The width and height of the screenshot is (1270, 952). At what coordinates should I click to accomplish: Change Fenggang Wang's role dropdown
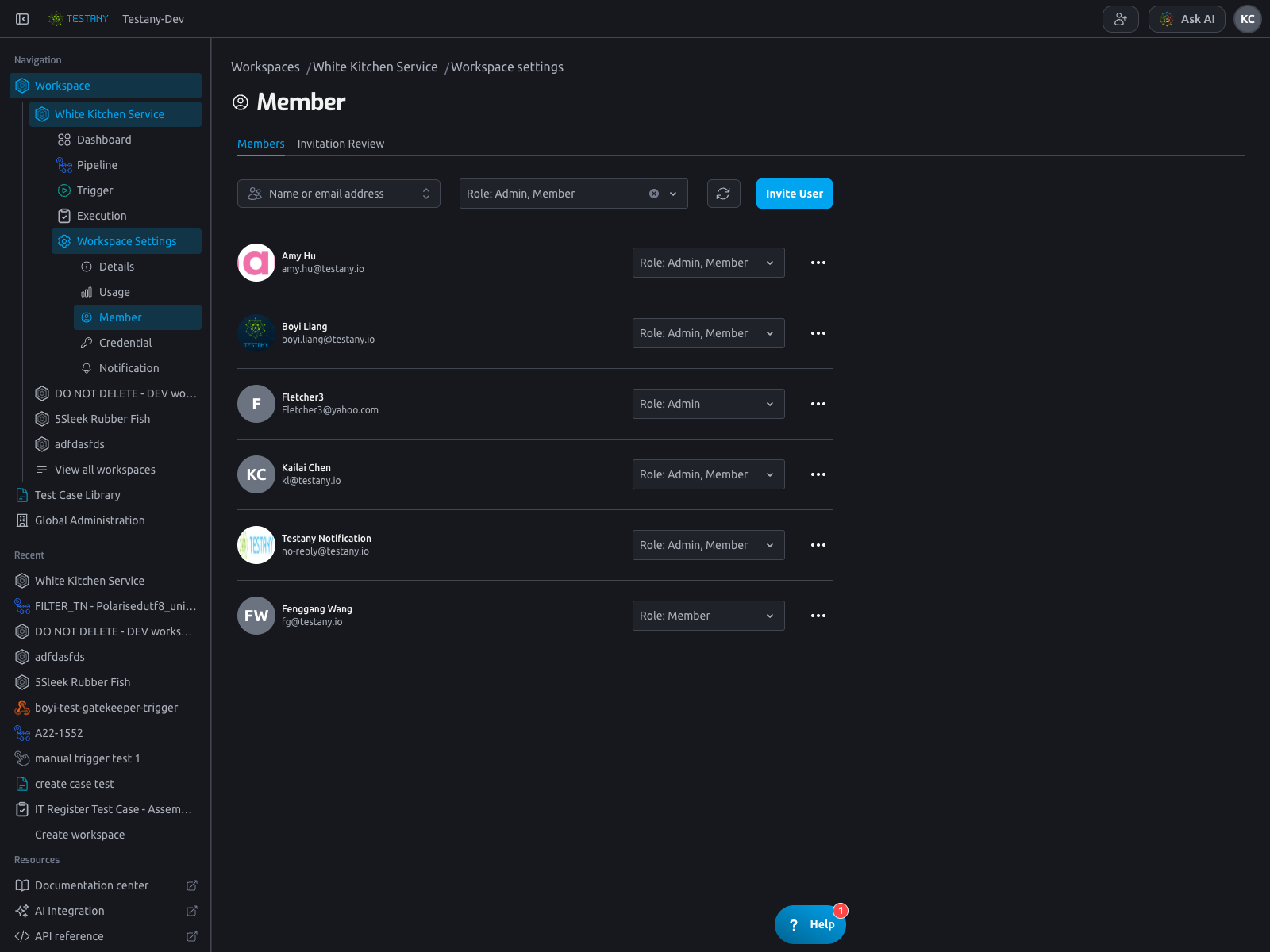[x=709, y=616]
